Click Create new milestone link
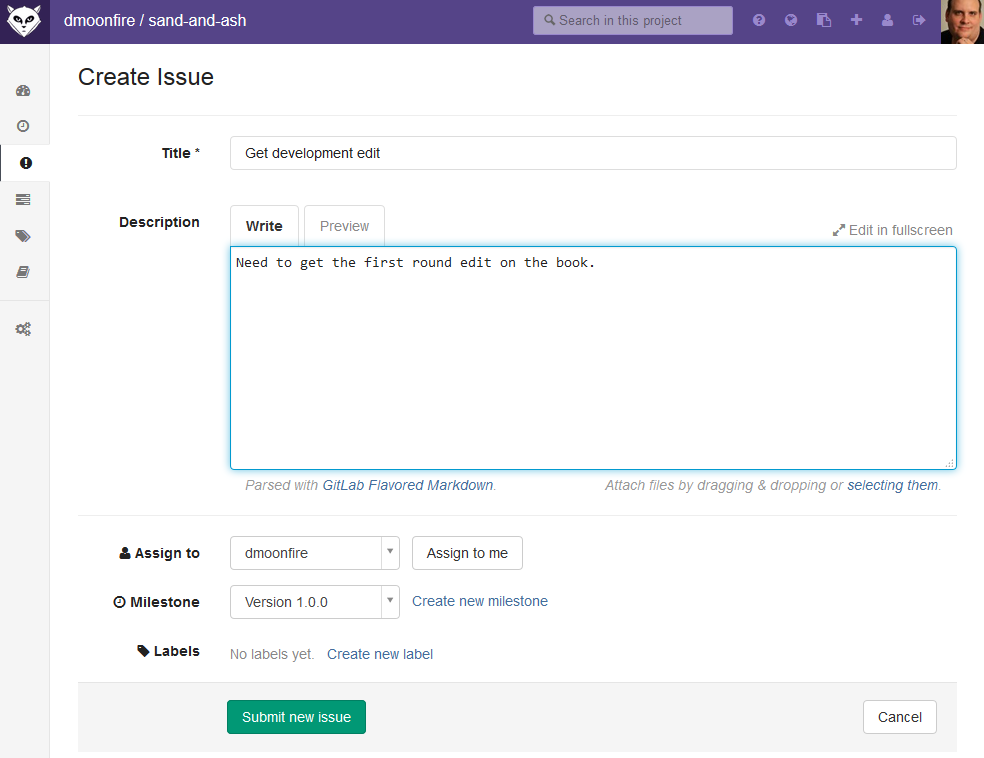 [x=480, y=601]
